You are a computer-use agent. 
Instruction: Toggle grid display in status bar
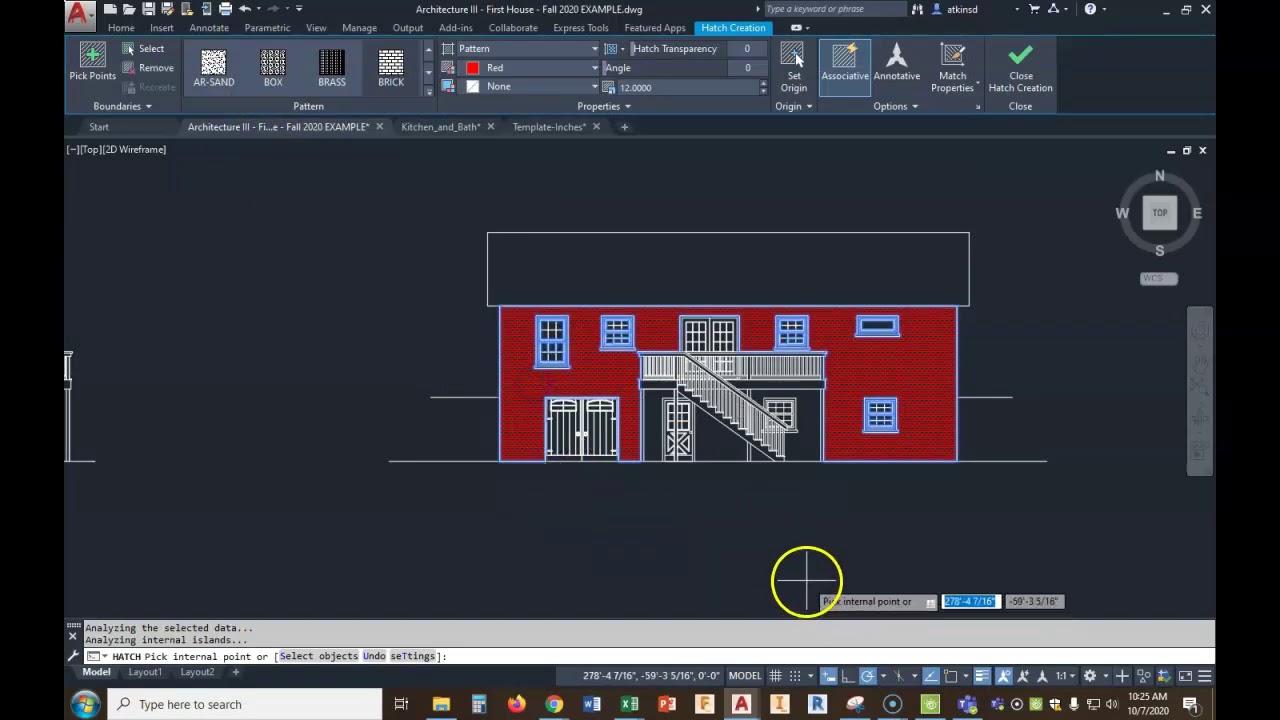(775, 676)
